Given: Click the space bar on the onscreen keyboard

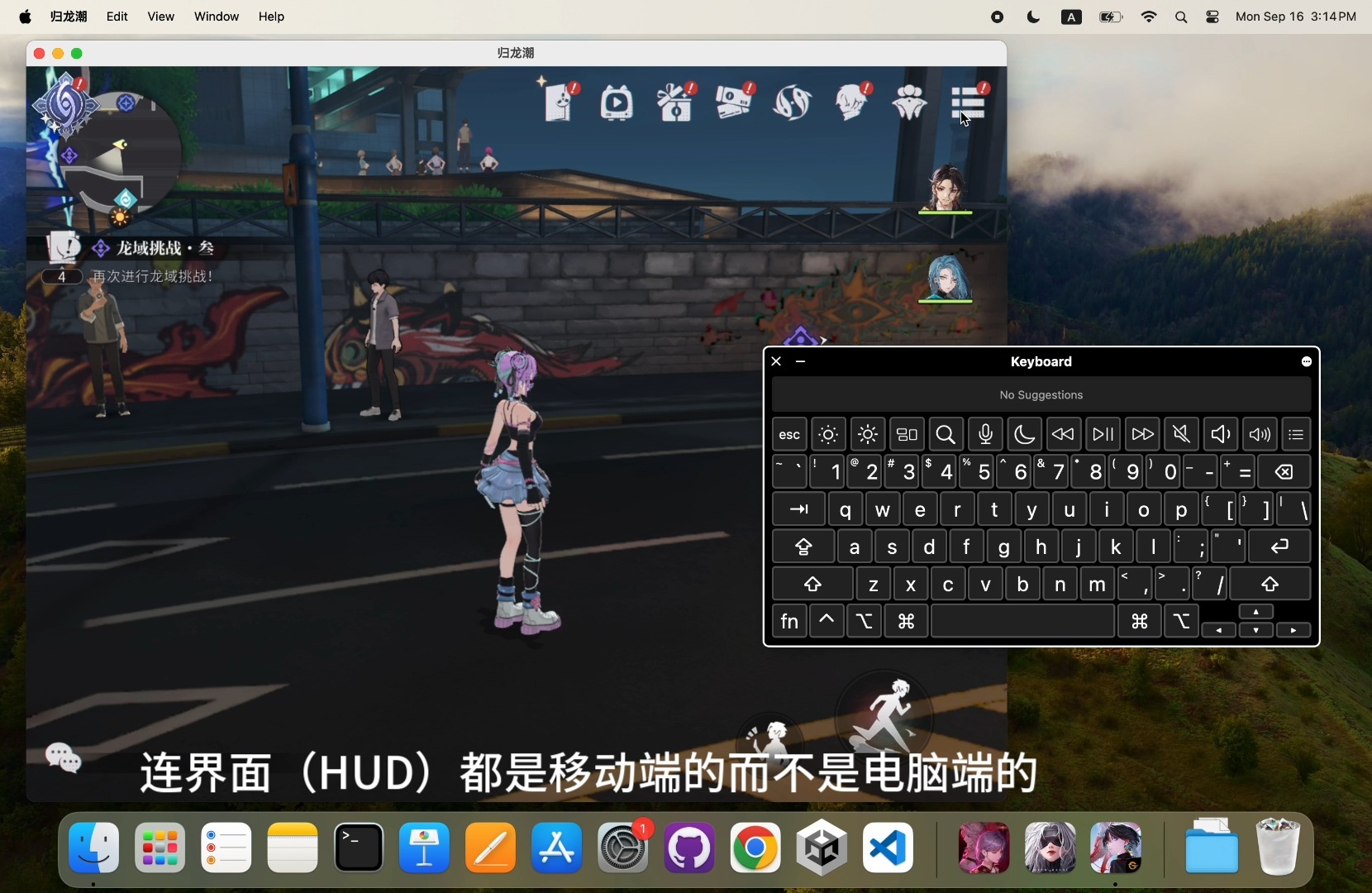Looking at the screenshot, I should click(x=1023, y=621).
